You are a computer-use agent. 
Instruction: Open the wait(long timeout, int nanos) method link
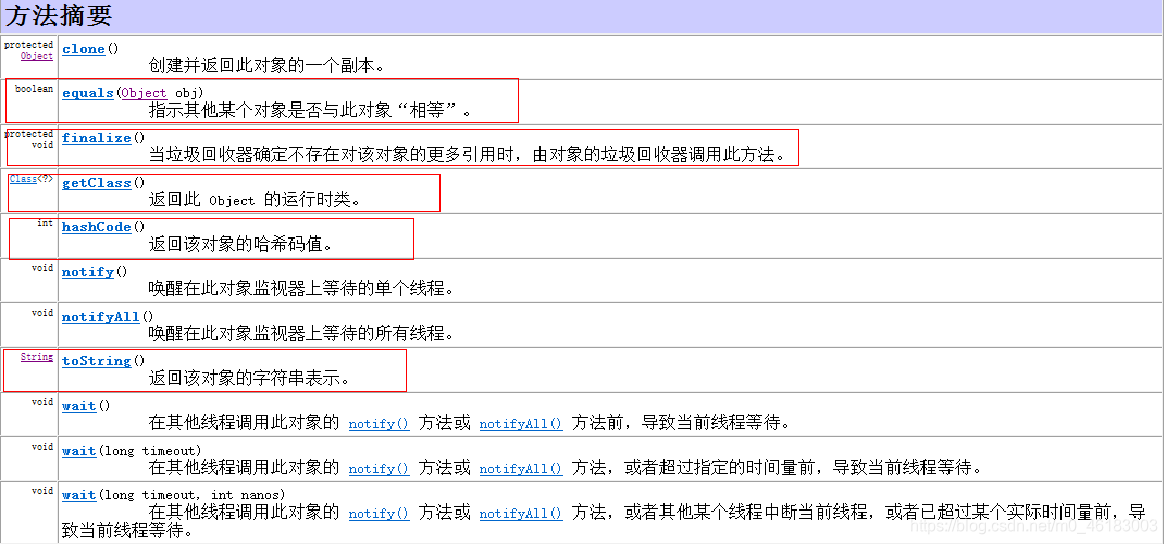pos(79,495)
